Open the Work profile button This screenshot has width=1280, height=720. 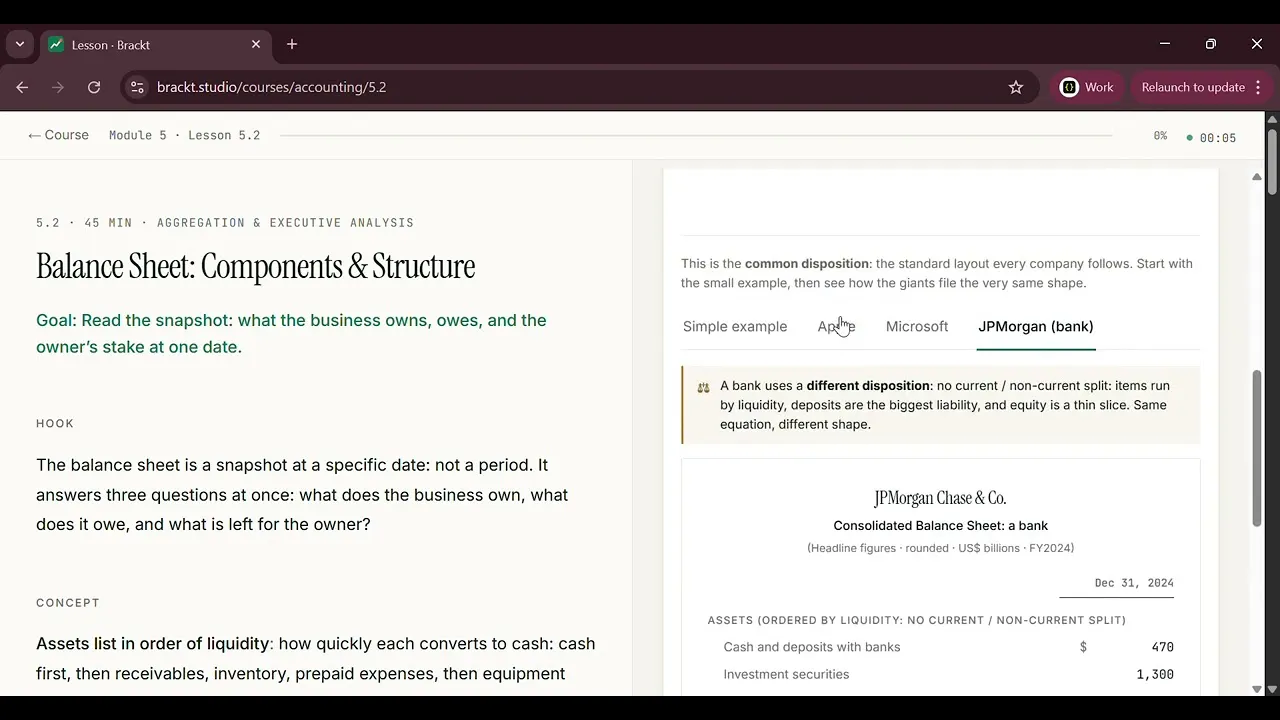[x=1087, y=87]
